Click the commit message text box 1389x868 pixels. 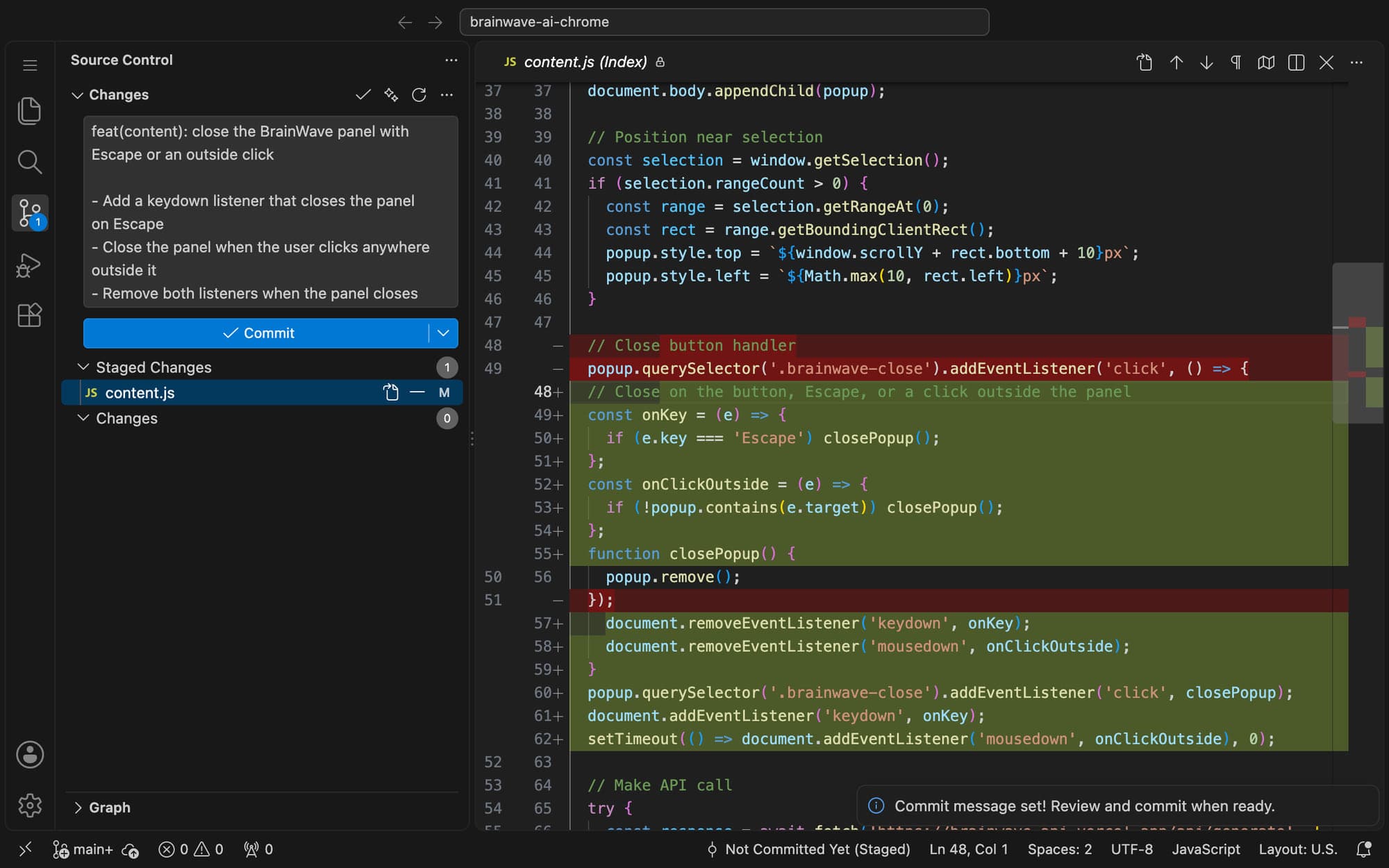point(270,212)
